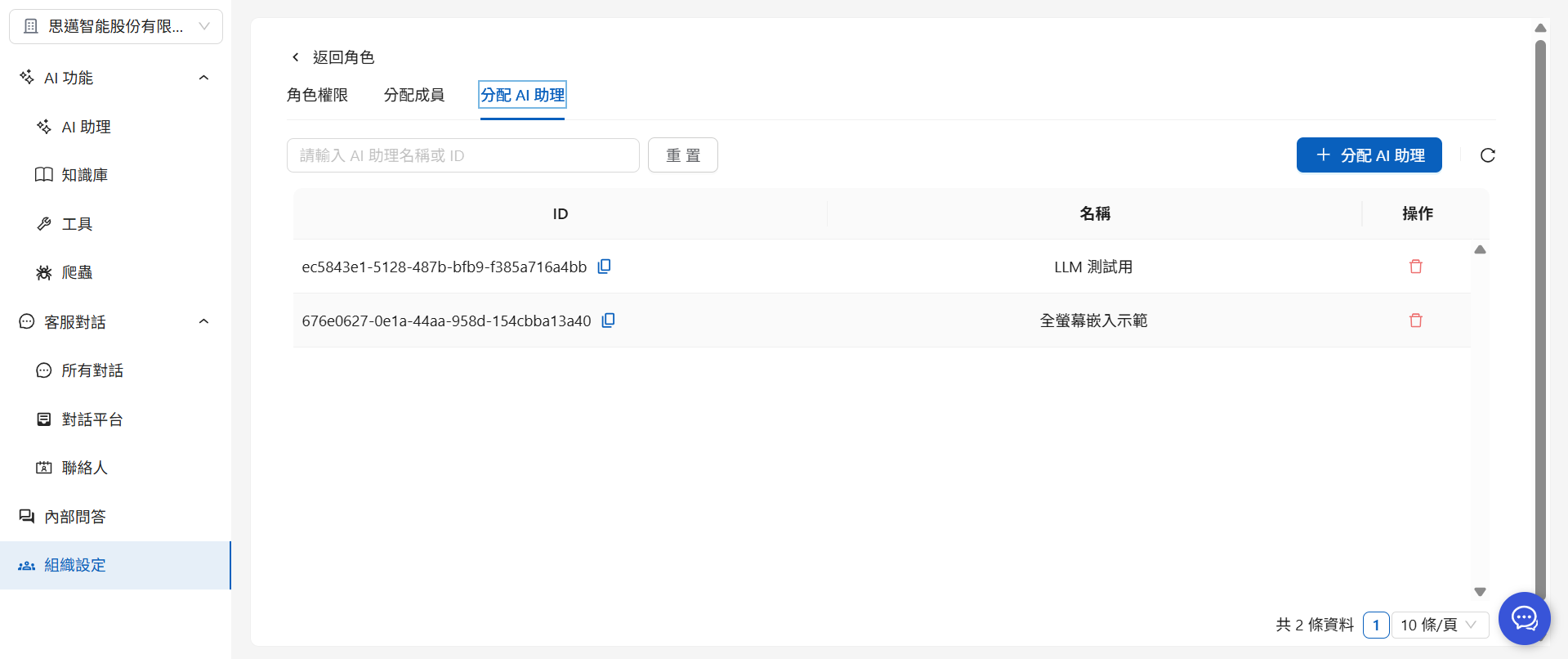Click the 分配 AI 助理 blue button
Viewport: 1568px width, 659px height.
click(x=1369, y=155)
